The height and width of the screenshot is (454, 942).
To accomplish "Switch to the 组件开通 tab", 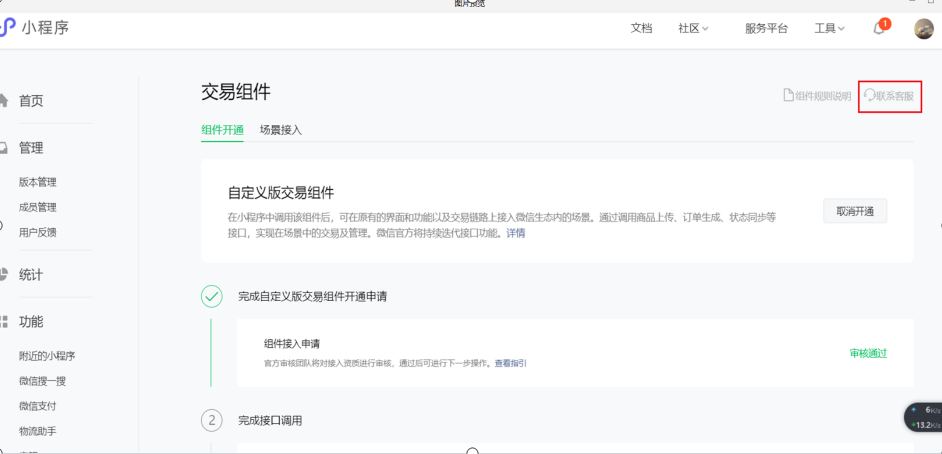I will pyautogui.click(x=222, y=130).
